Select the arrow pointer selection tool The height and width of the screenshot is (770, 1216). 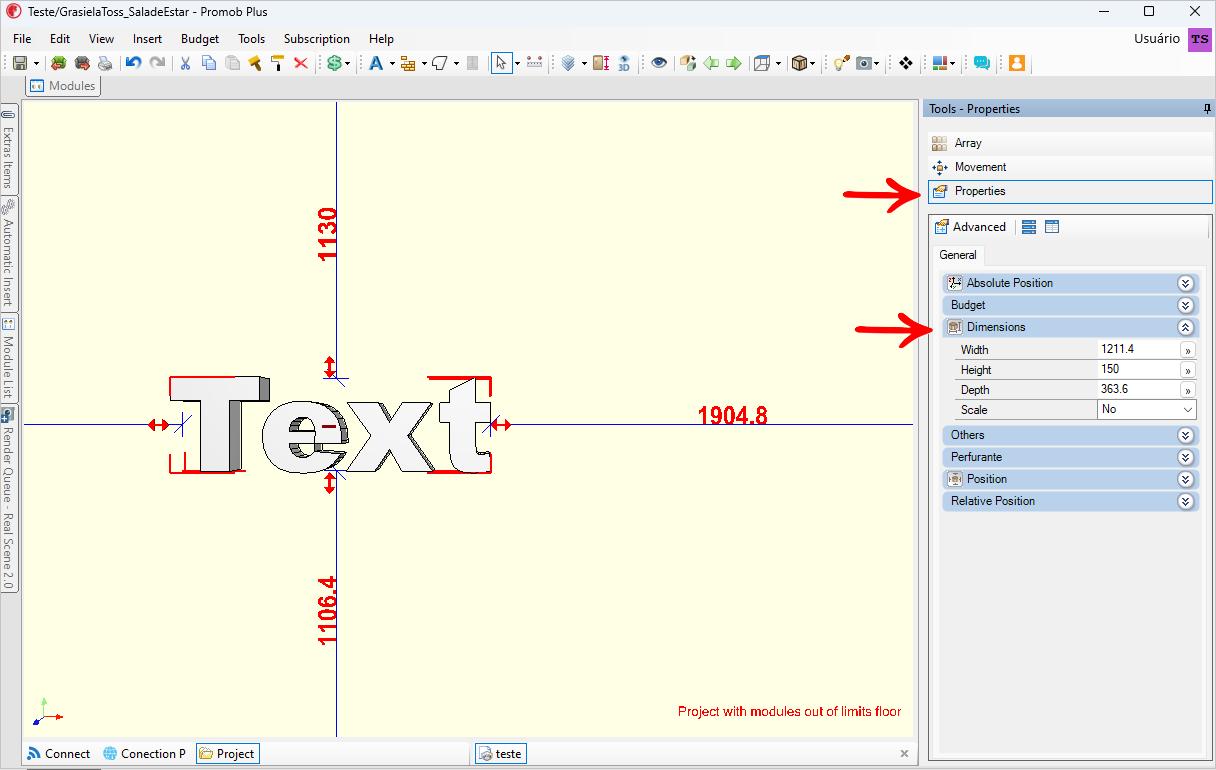tap(502, 63)
